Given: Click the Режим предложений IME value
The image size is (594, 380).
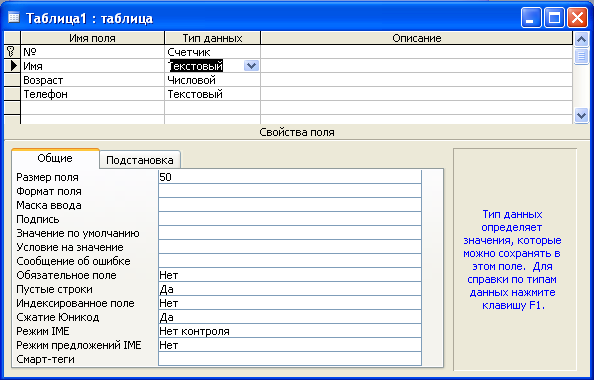Looking at the screenshot, I should pos(290,345).
